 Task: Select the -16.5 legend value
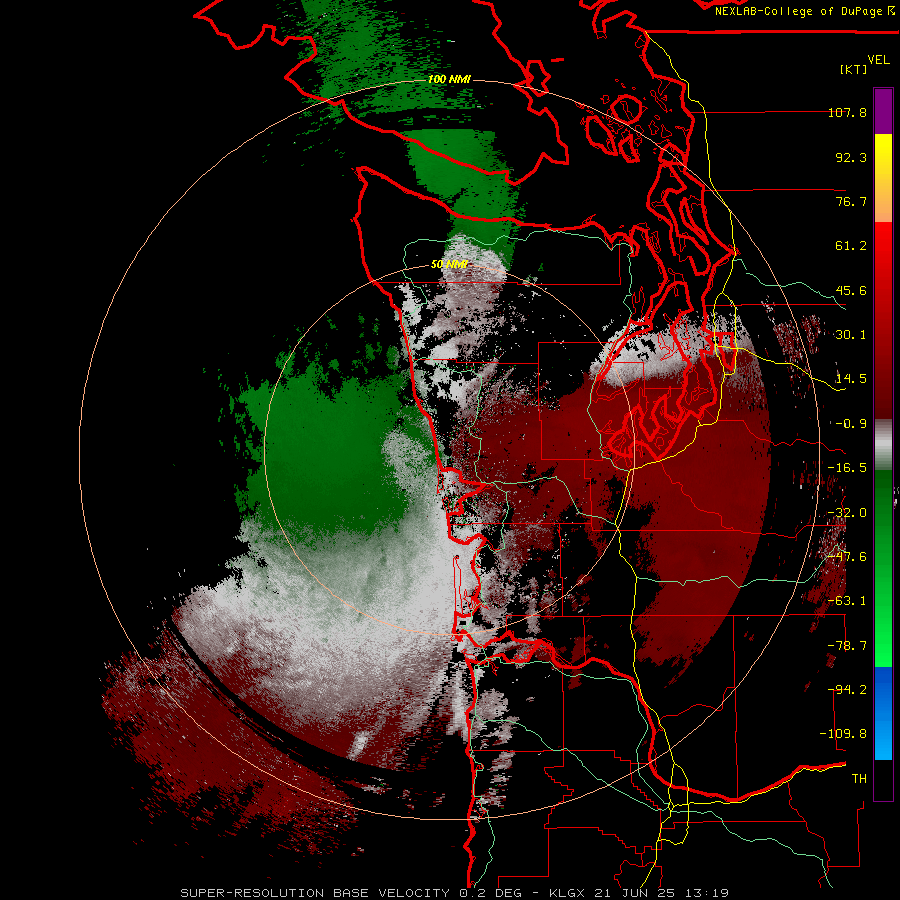[847, 468]
